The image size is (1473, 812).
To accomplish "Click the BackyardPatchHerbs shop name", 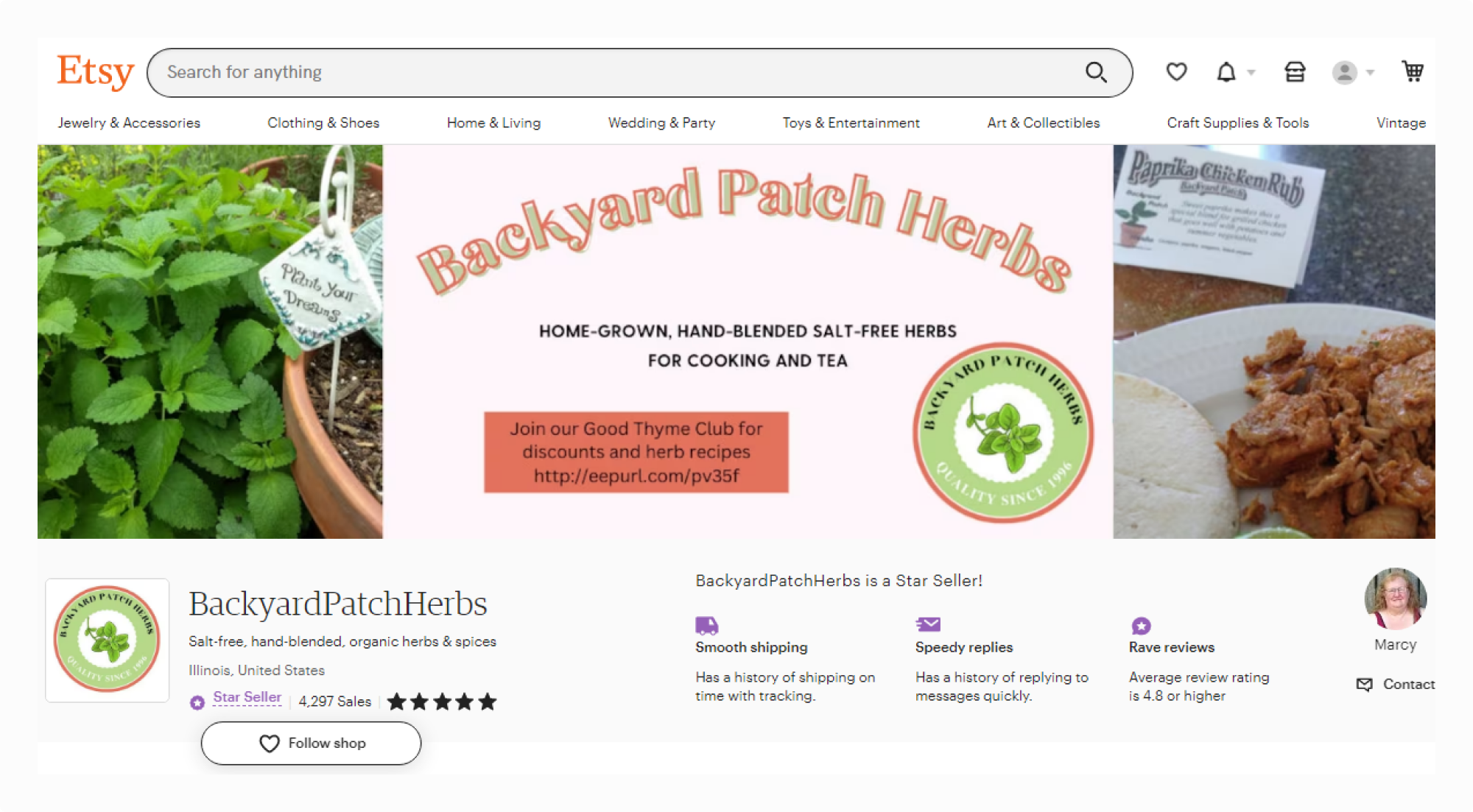I will point(338,604).
